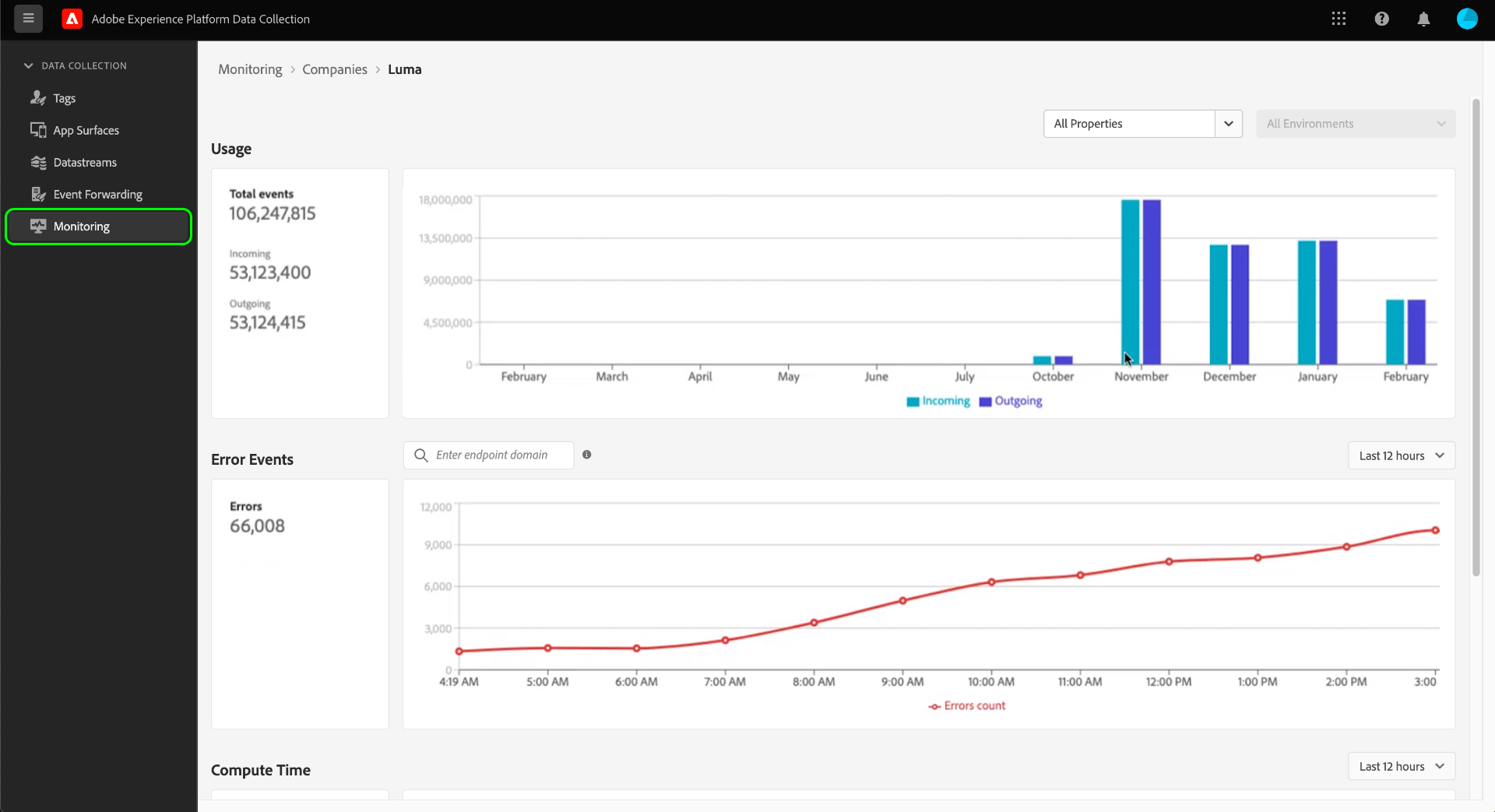
Task: Select Monitoring in the sidebar
Action: (x=99, y=227)
